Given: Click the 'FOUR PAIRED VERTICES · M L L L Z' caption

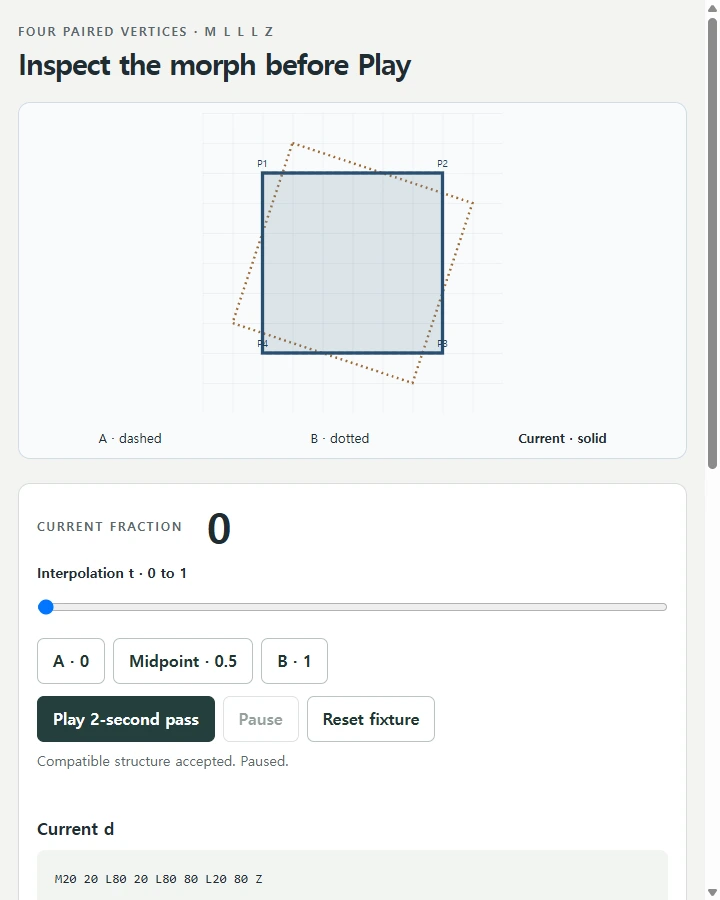Looking at the screenshot, I should click(x=145, y=32).
